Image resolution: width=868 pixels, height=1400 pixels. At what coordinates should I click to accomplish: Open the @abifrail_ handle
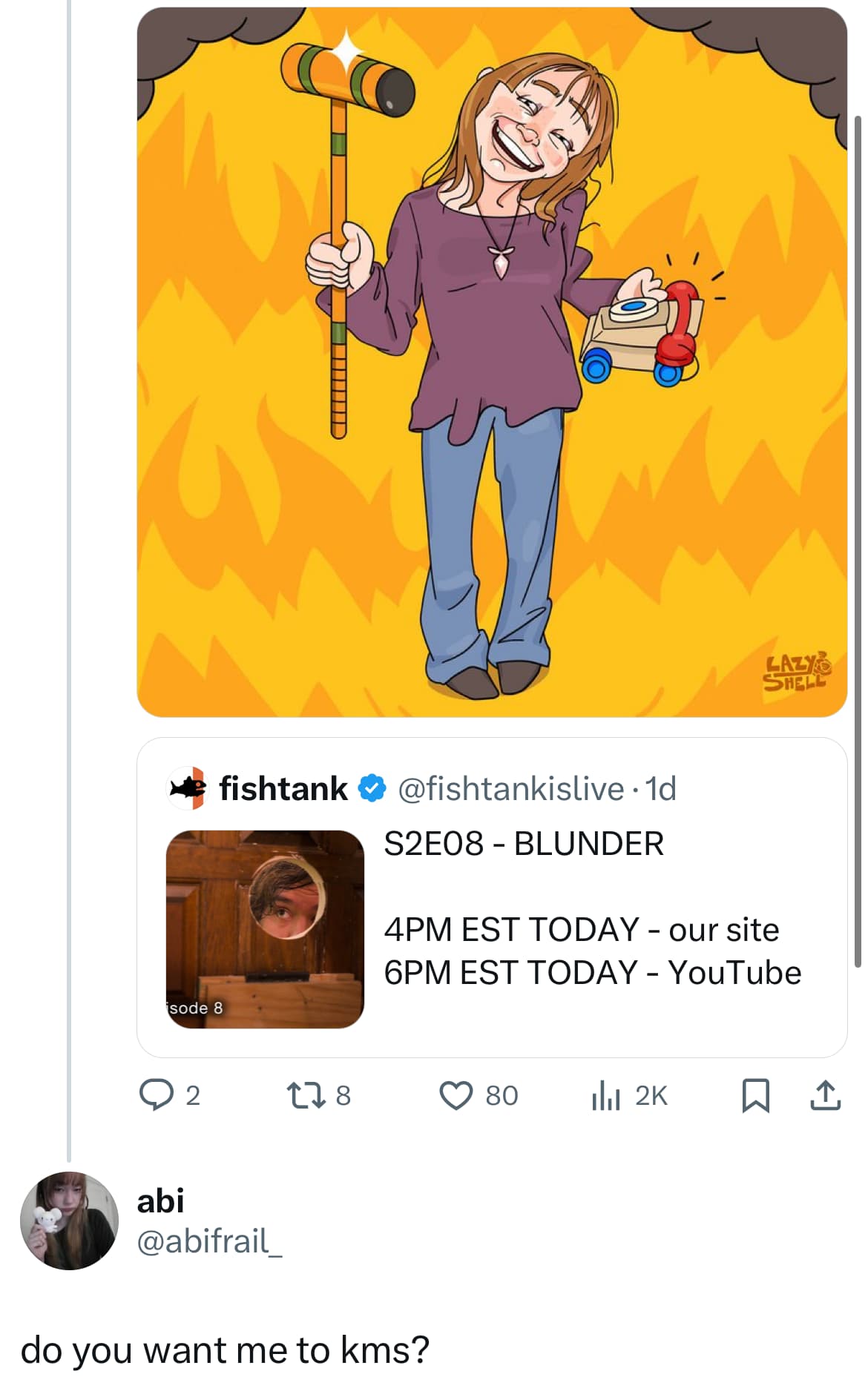tap(209, 1241)
